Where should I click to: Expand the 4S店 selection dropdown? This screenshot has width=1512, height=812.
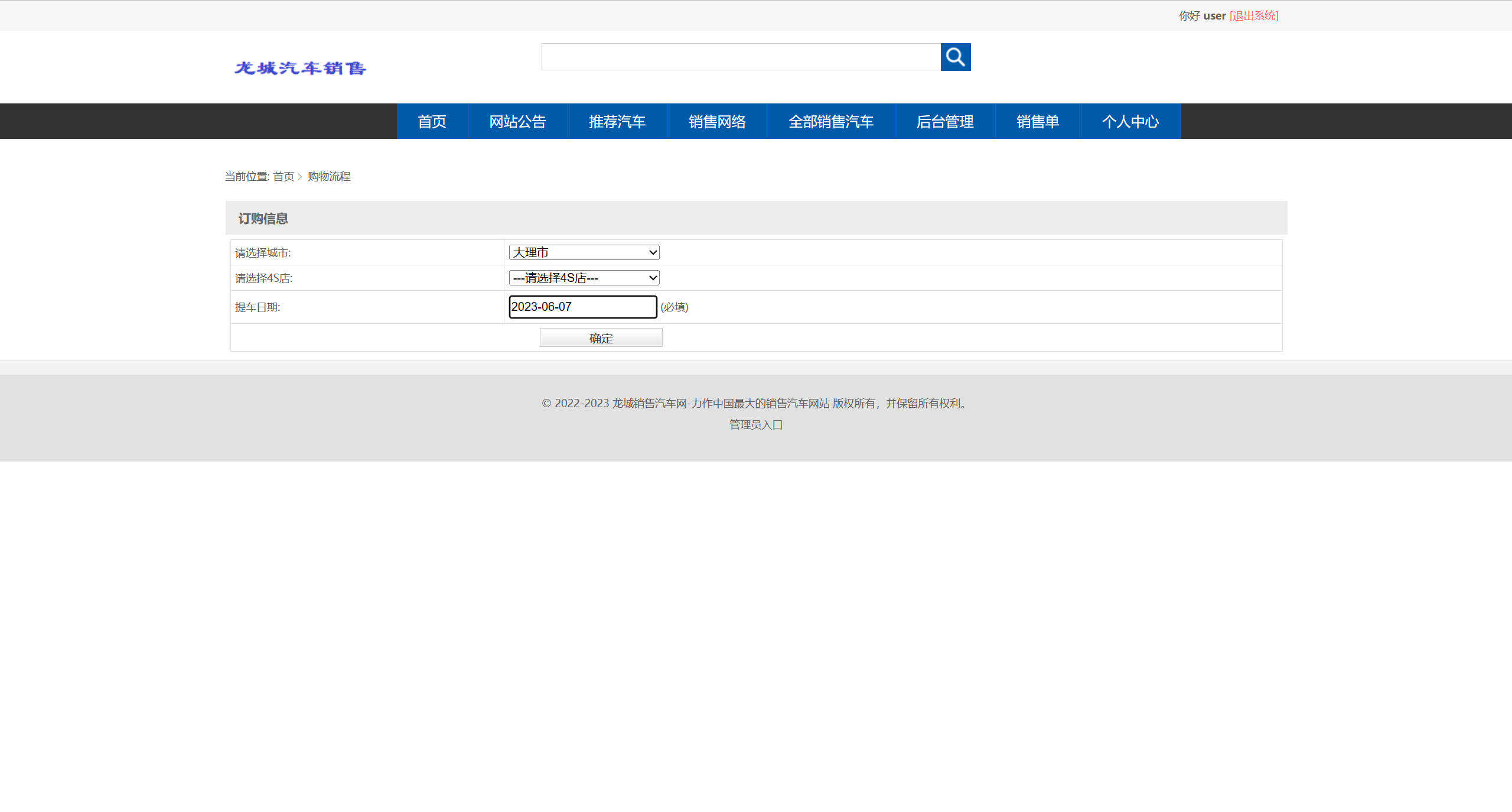pyautogui.click(x=584, y=278)
